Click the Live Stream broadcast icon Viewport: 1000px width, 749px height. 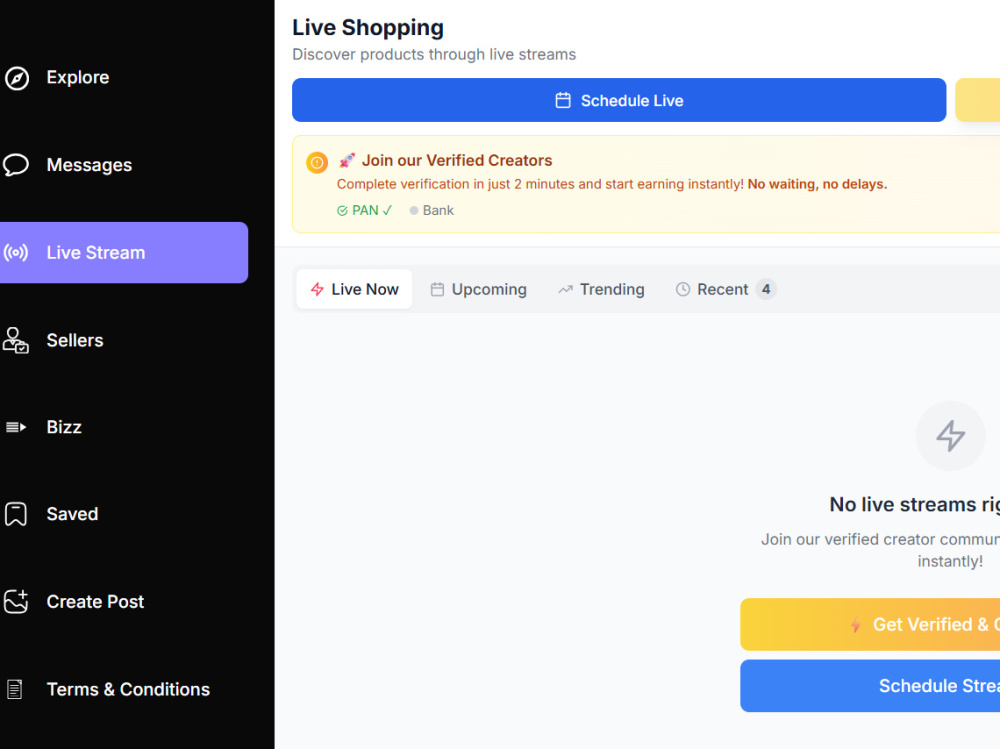16,253
